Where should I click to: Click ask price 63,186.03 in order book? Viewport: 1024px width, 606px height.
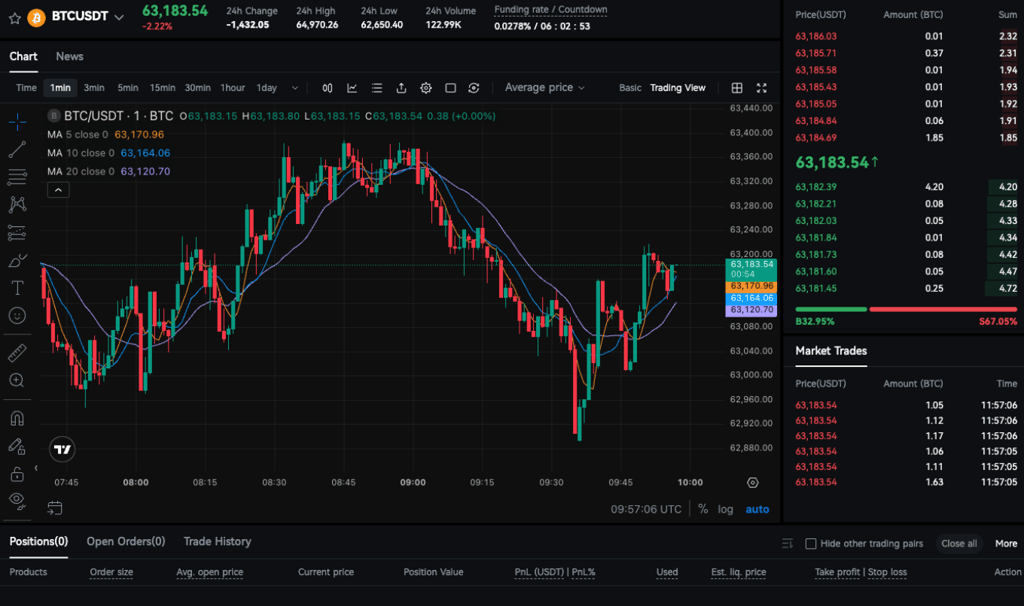[x=816, y=37]
